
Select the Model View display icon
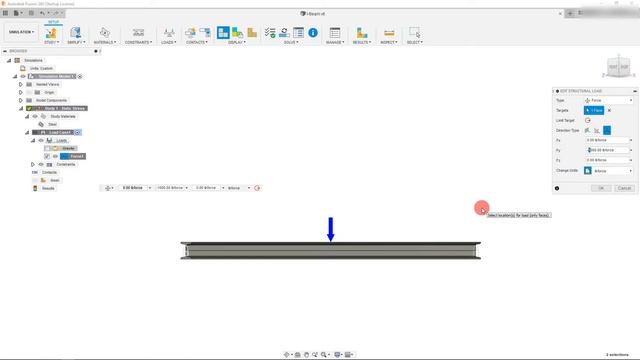tap(223, 33)
